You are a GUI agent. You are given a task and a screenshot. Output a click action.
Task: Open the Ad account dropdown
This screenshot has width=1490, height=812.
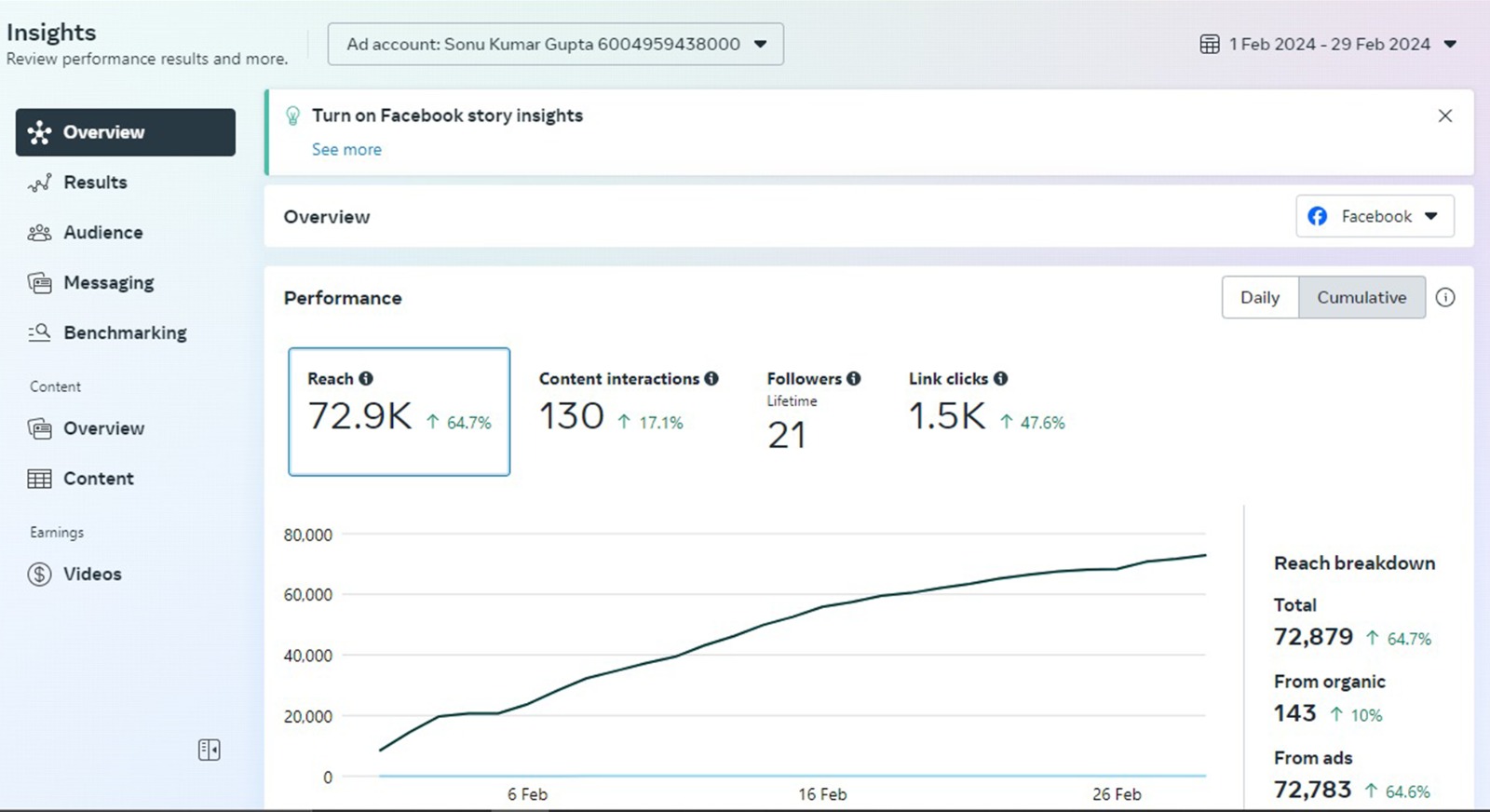click(x=555, y=44)
